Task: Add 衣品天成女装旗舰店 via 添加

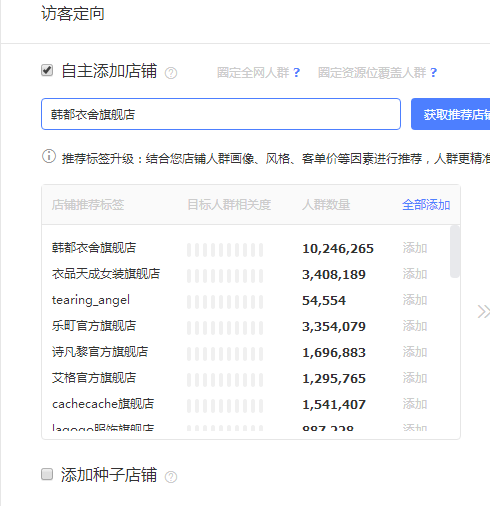Action: point(415,274)
